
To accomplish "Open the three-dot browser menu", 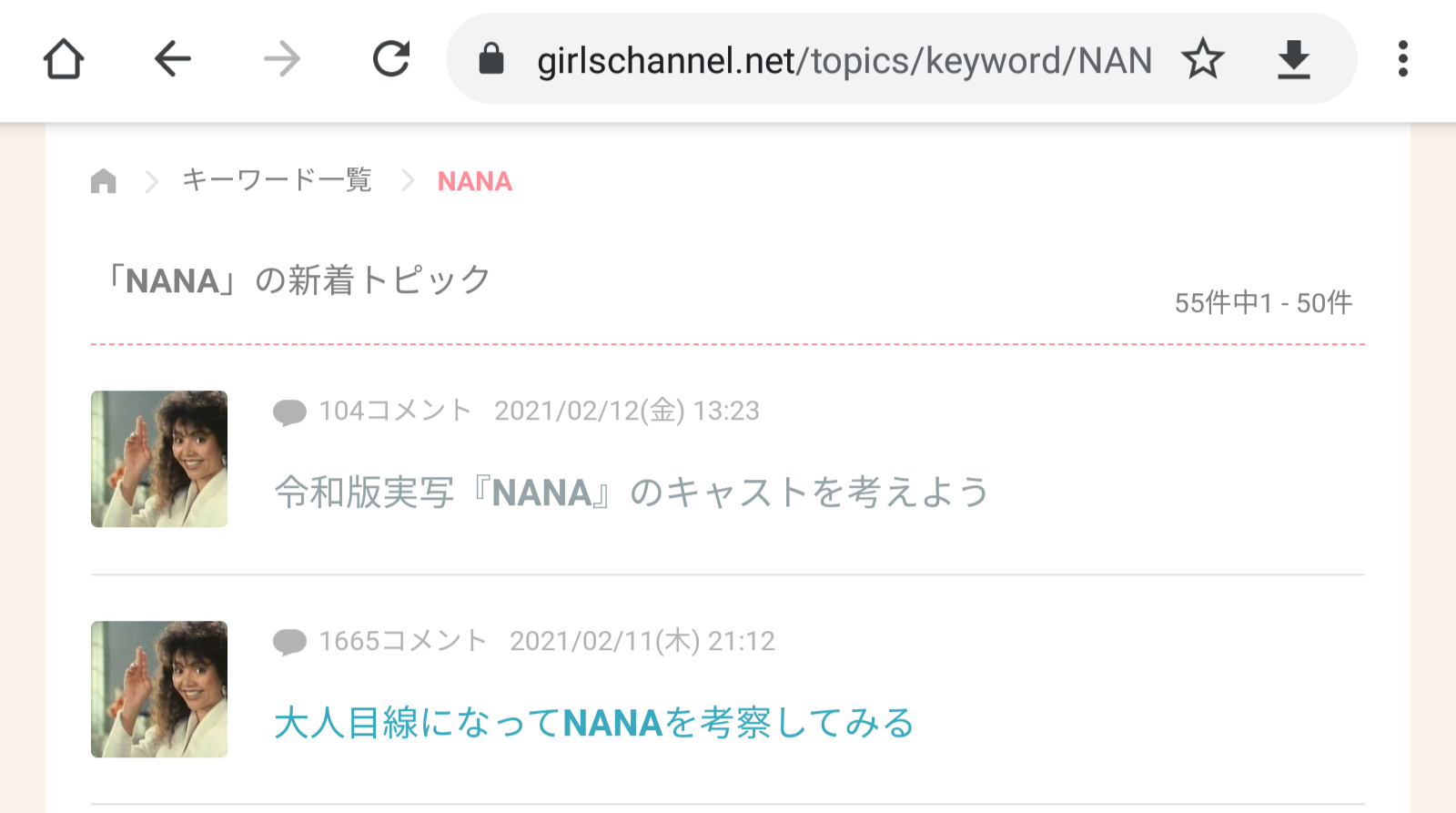I will [1403, 60].
